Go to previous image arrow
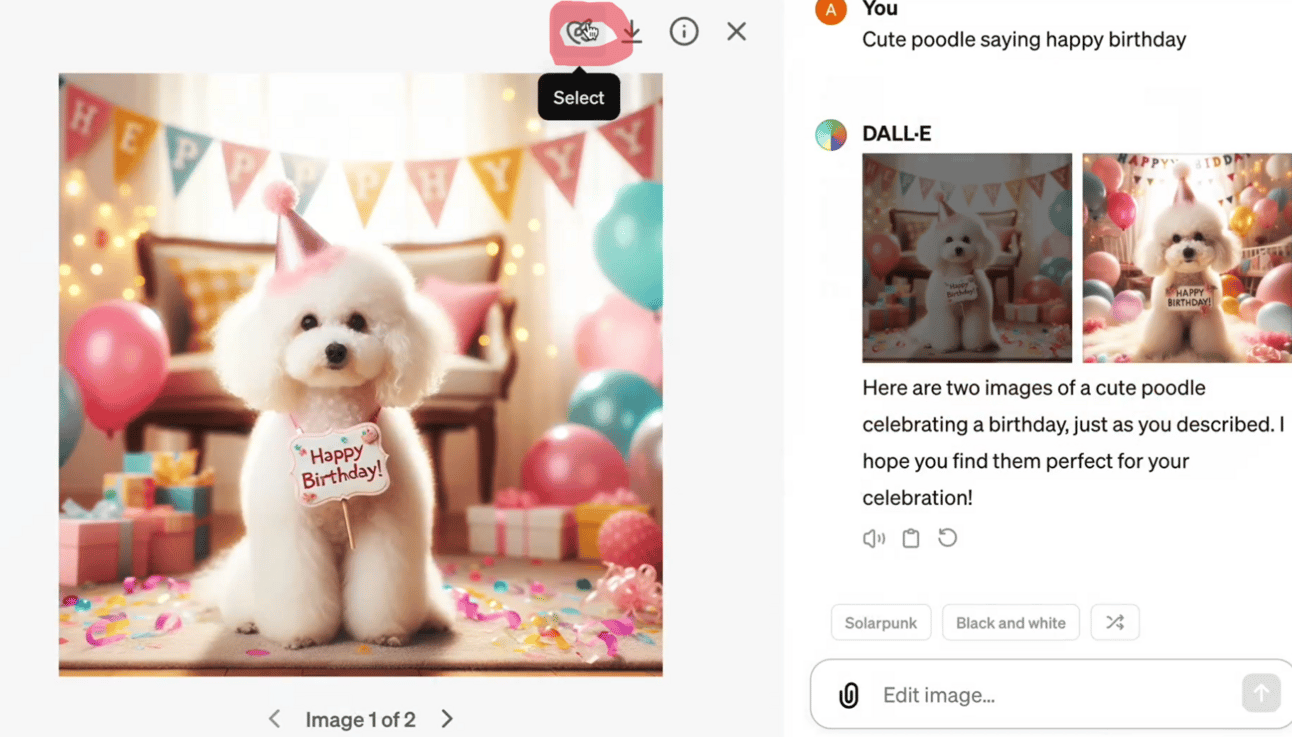1292x737 pixels. (x=275, y=719)
